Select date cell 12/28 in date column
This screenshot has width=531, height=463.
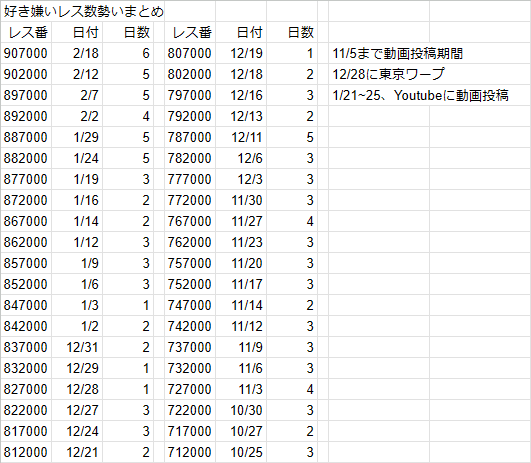point(77,389)
